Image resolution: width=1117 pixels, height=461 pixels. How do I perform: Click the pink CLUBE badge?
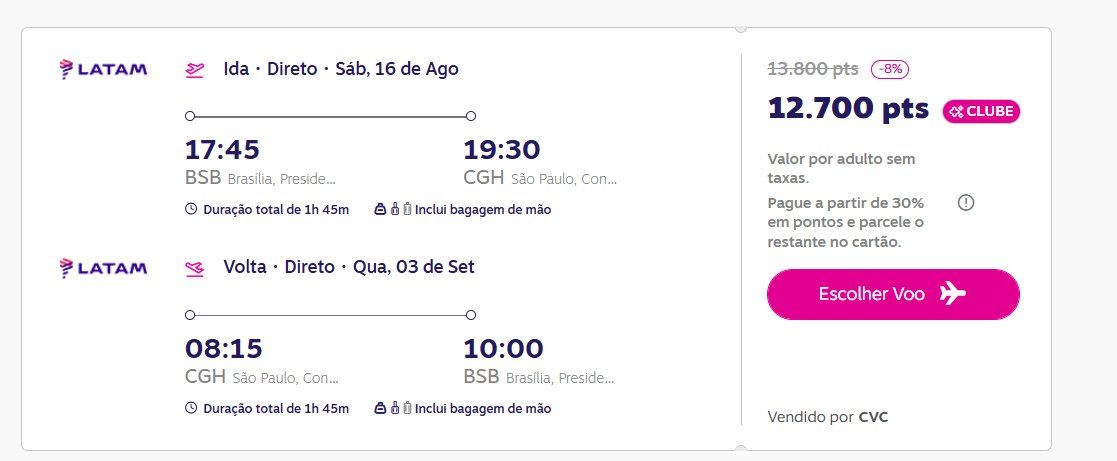982,112
